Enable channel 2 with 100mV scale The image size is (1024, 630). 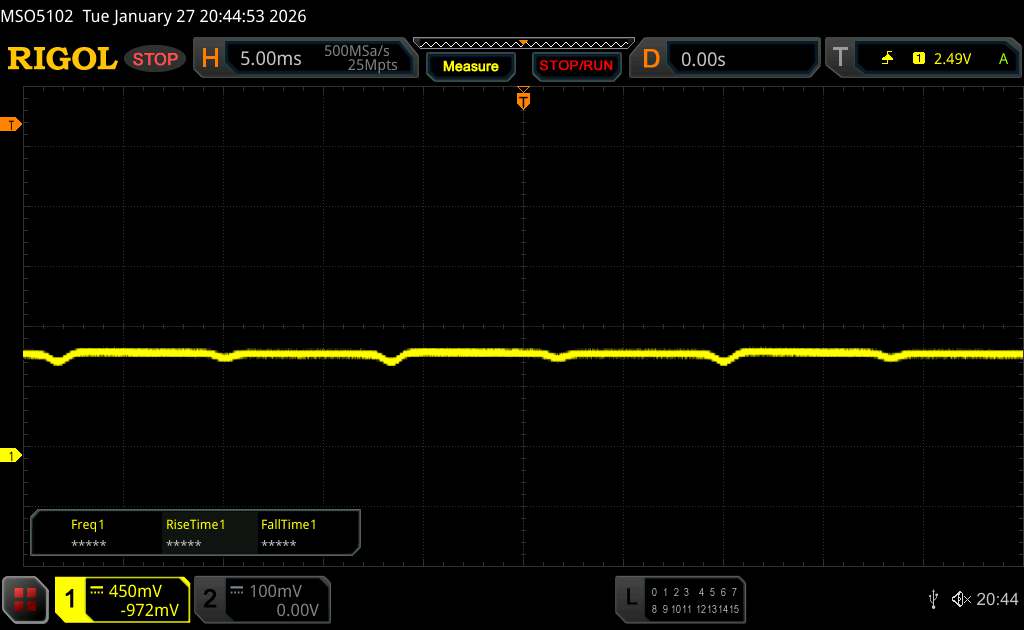click(260, 599)
